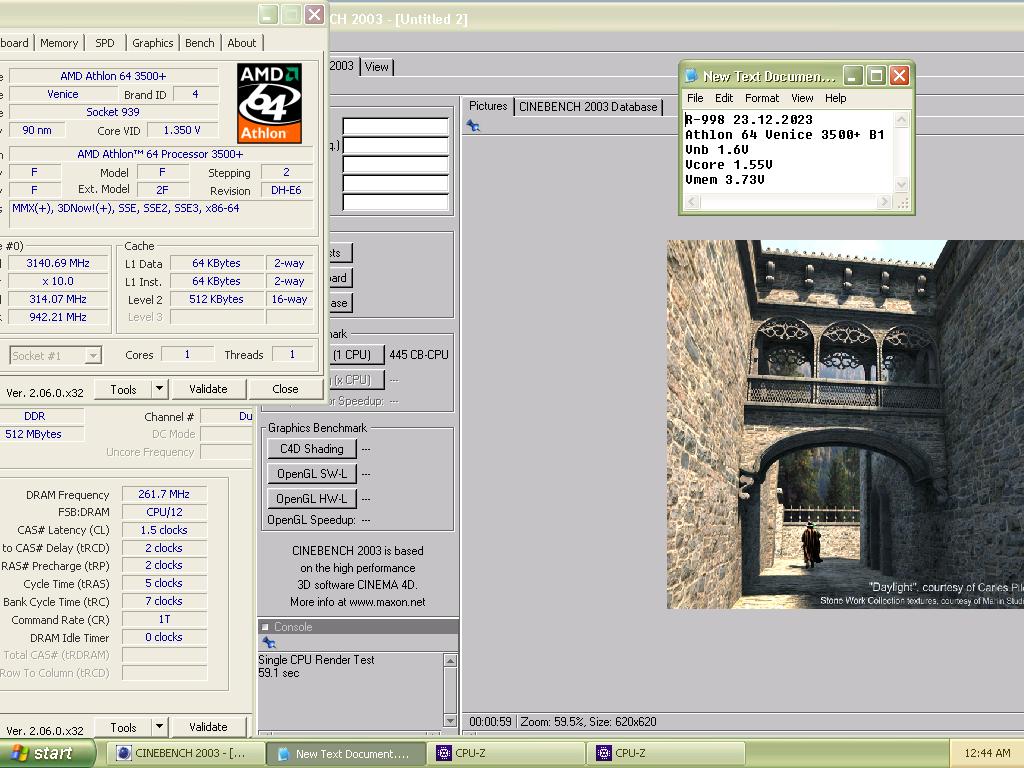Click the CAS# Latency value 1.5 clocks

pos(164,530)
